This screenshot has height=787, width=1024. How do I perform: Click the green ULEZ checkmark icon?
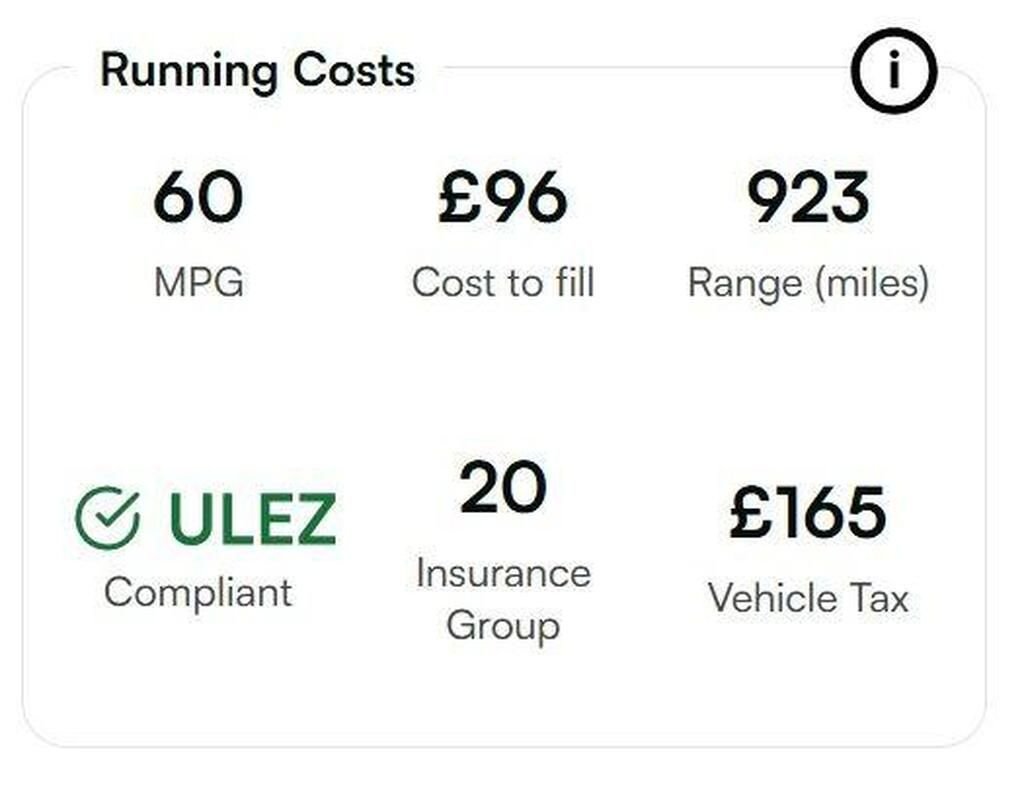pyautogui.click(x=107, y=518)
